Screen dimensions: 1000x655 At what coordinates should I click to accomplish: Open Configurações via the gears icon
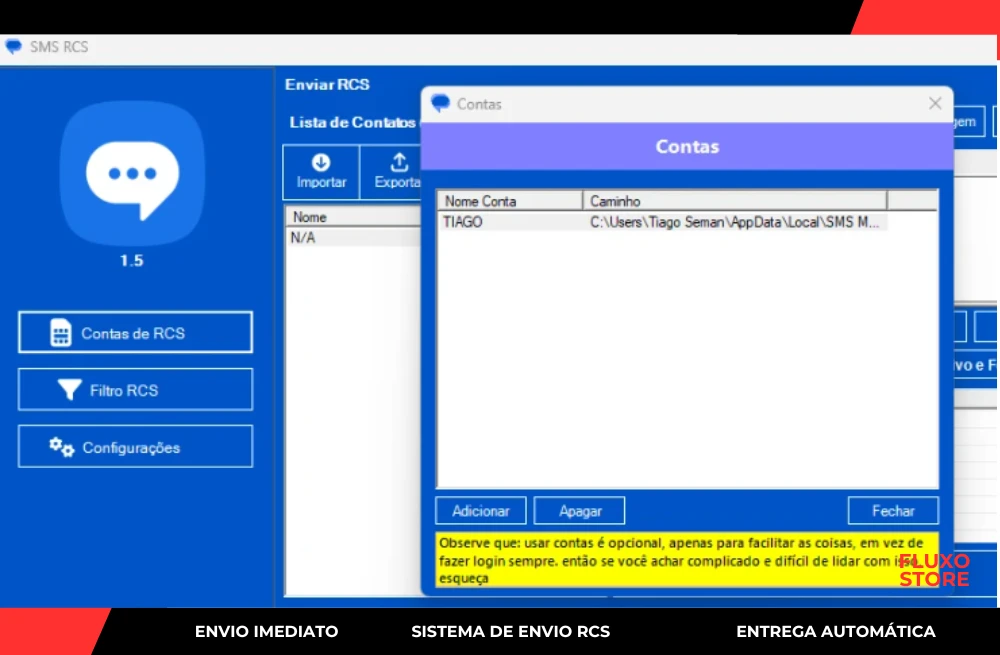click(62, 447)
